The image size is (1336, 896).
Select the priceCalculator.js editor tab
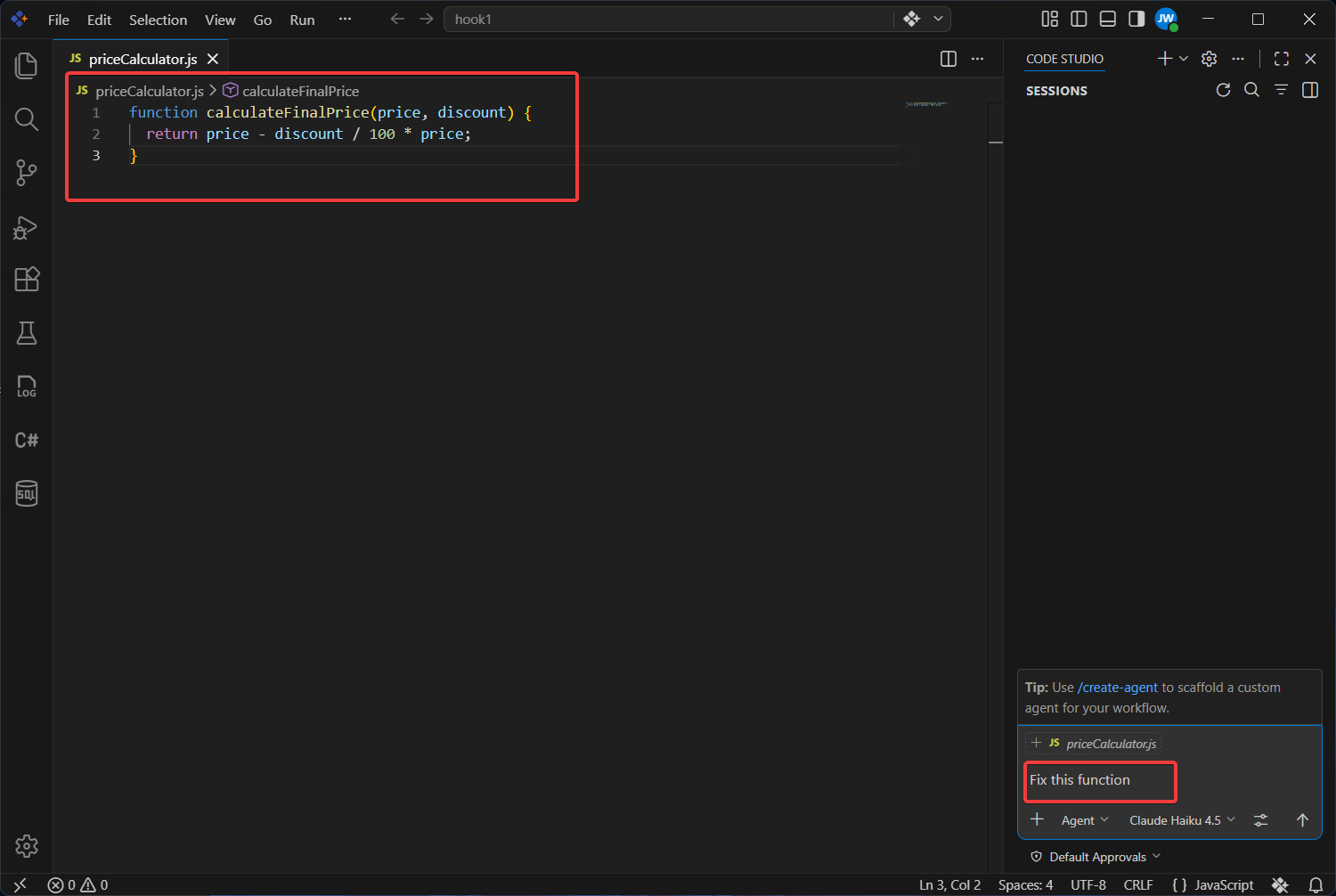pos(143,59)
